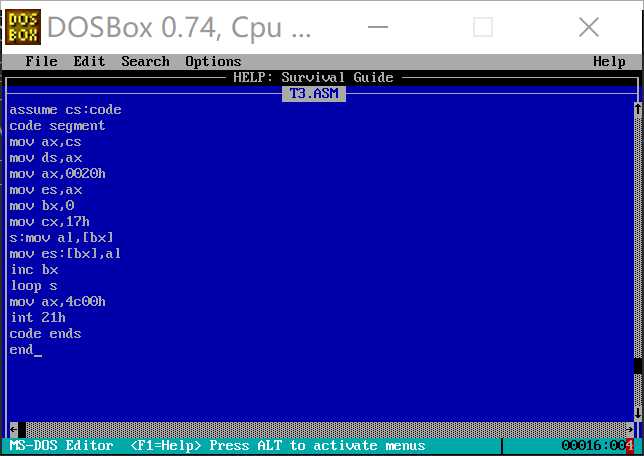644x456 pixels.
Task: Click the horizontal scrollbar track
Action: tap(326, 430)
